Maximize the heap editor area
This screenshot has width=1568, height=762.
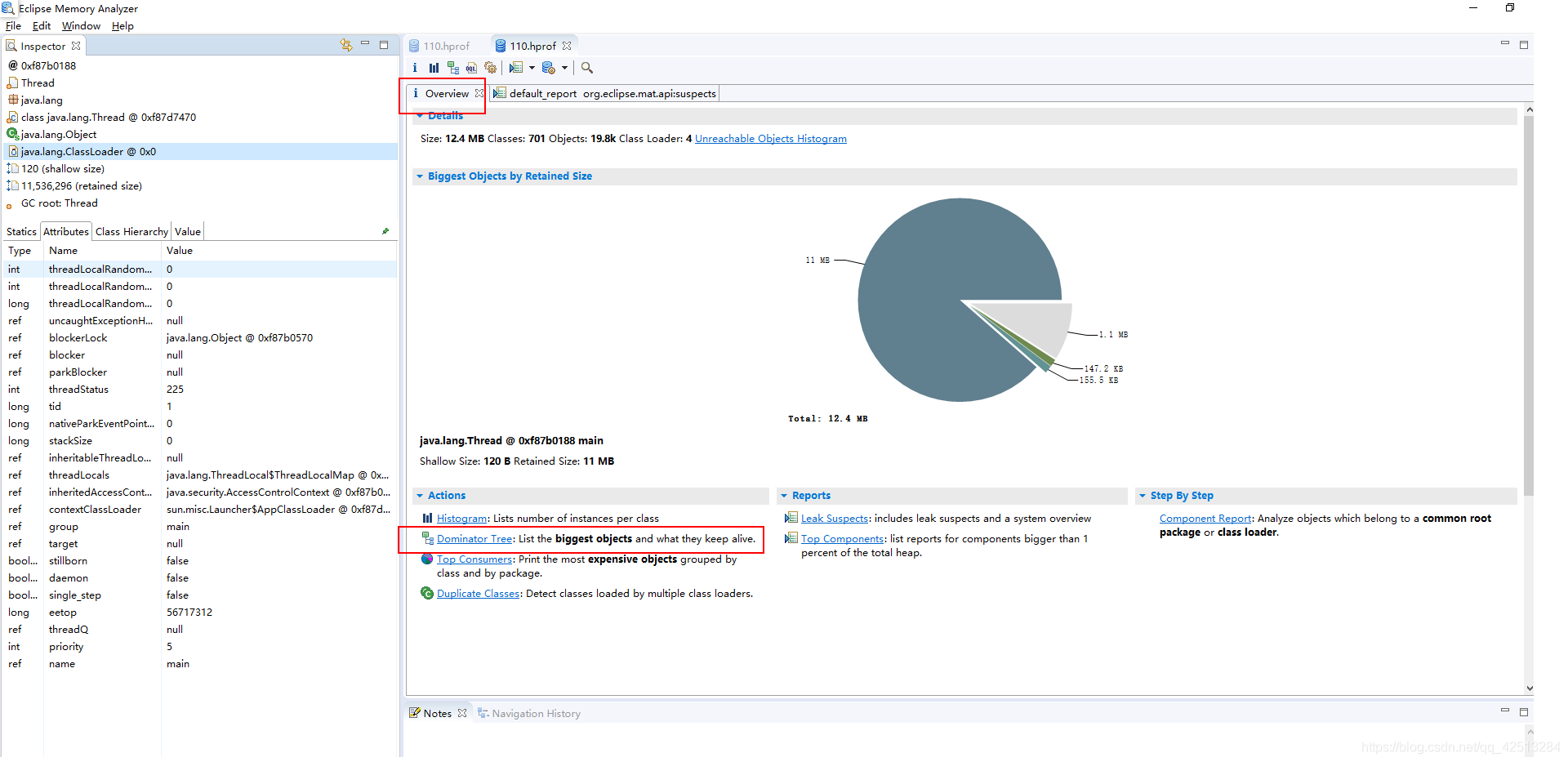point(1524,45)
